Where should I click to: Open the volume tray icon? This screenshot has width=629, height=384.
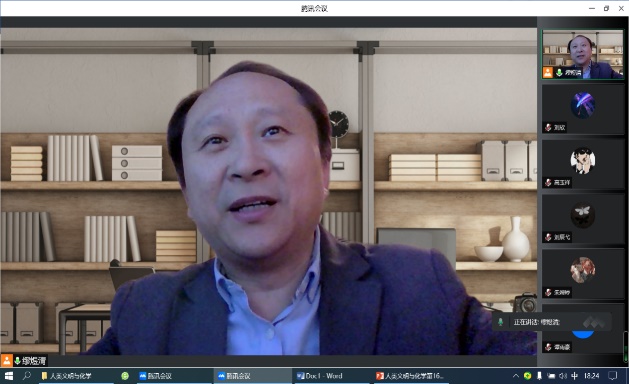(563, 376)
